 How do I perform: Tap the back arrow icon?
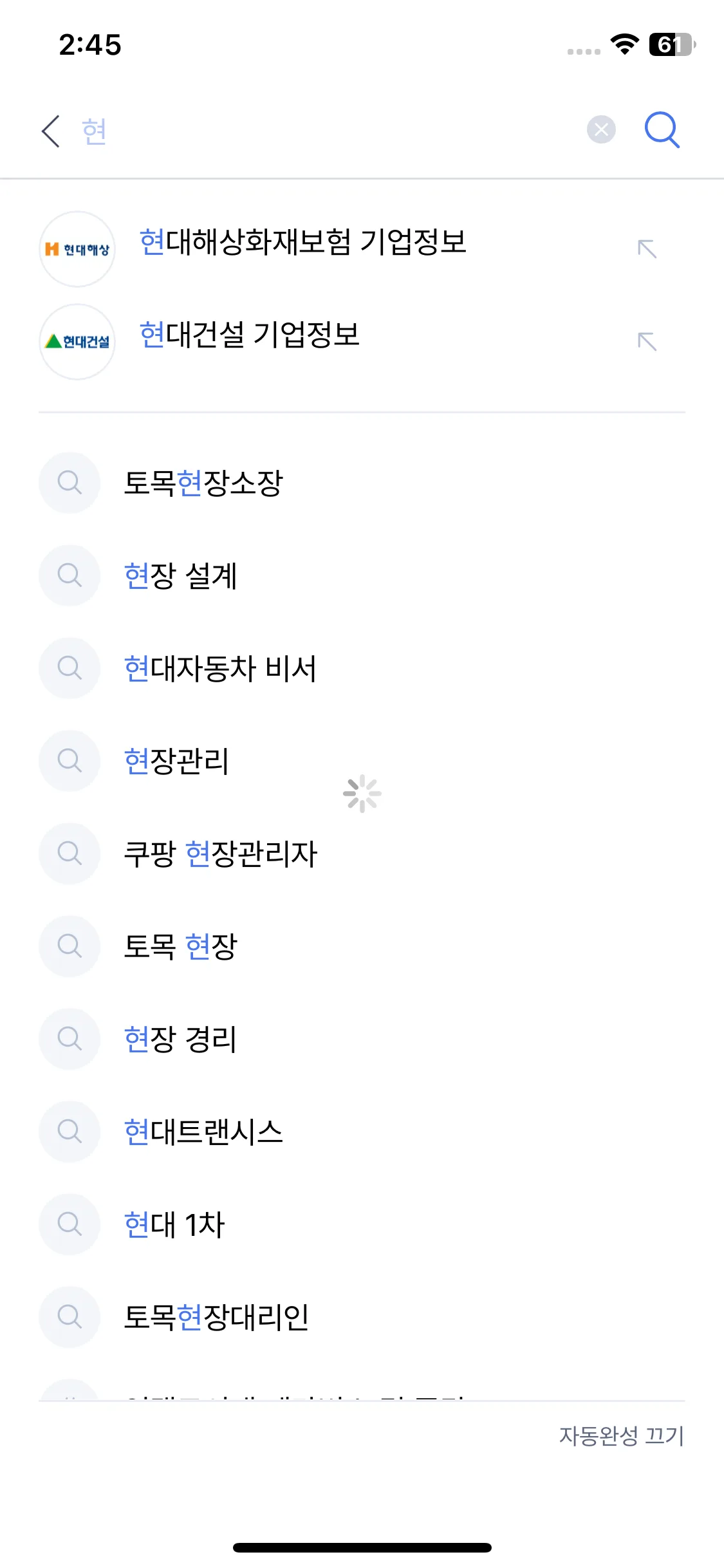[51, 131]
